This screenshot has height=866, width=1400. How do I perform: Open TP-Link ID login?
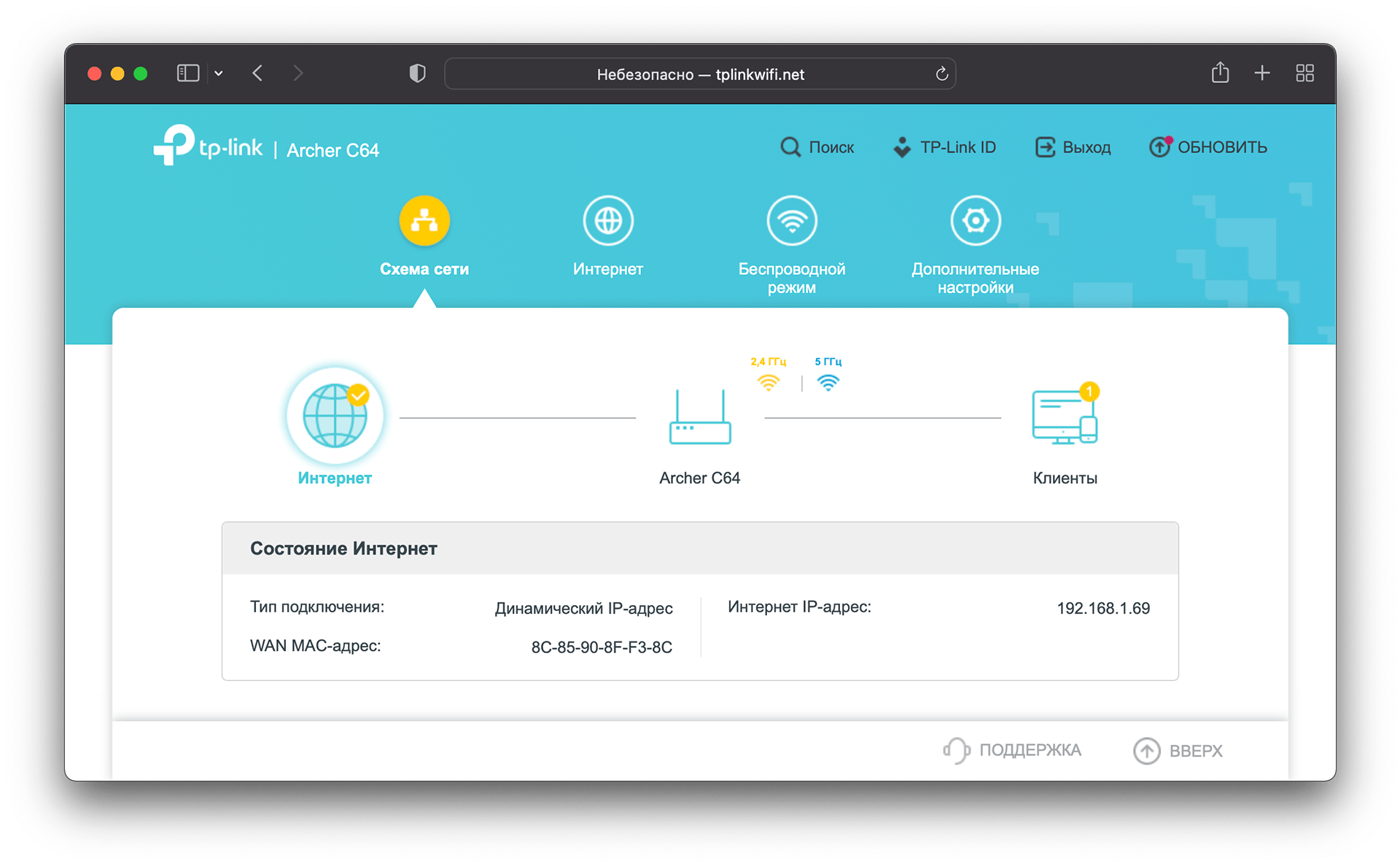coord(945,147)
